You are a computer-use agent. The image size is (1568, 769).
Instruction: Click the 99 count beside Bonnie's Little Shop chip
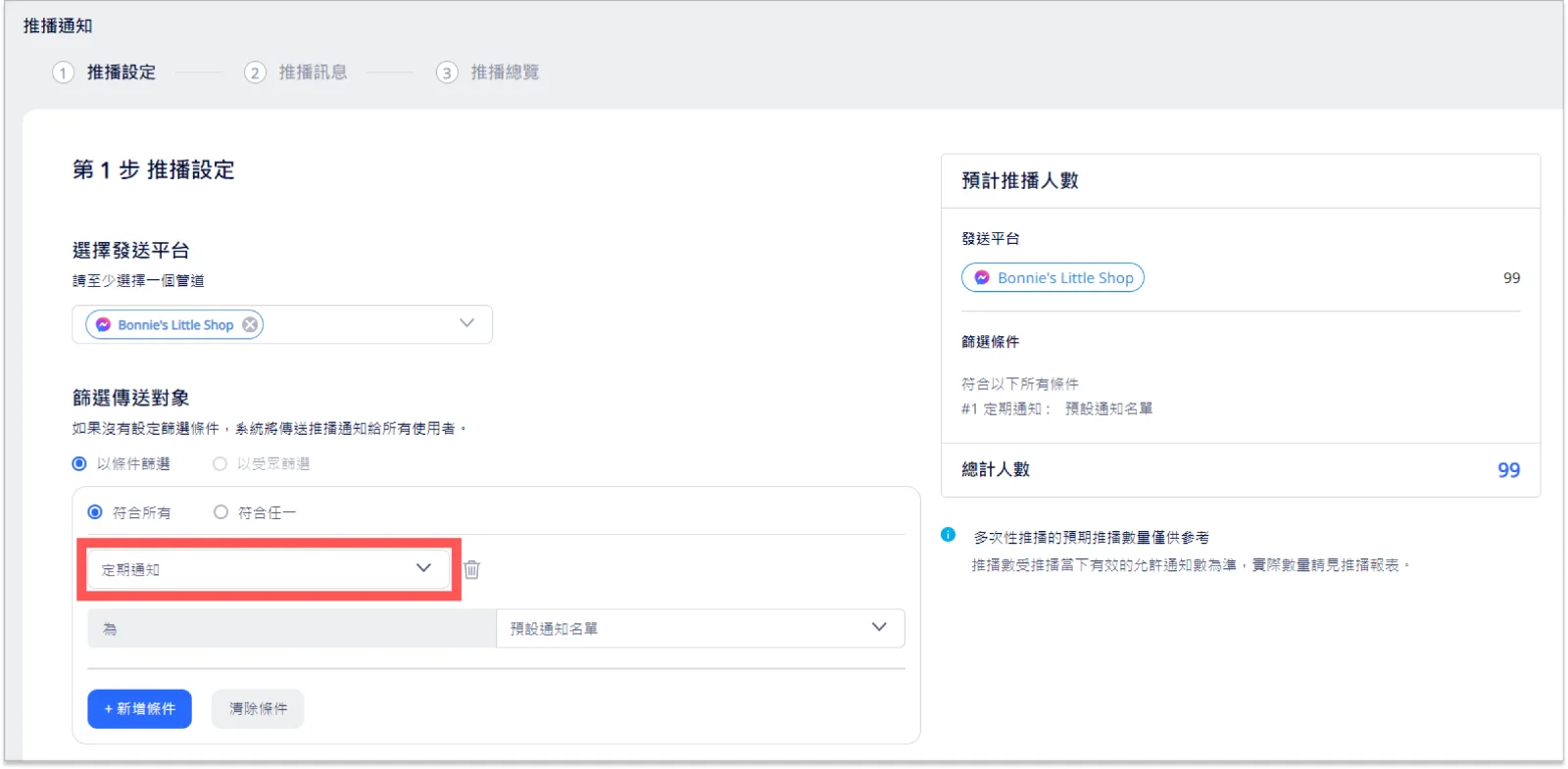[1512, 277]
